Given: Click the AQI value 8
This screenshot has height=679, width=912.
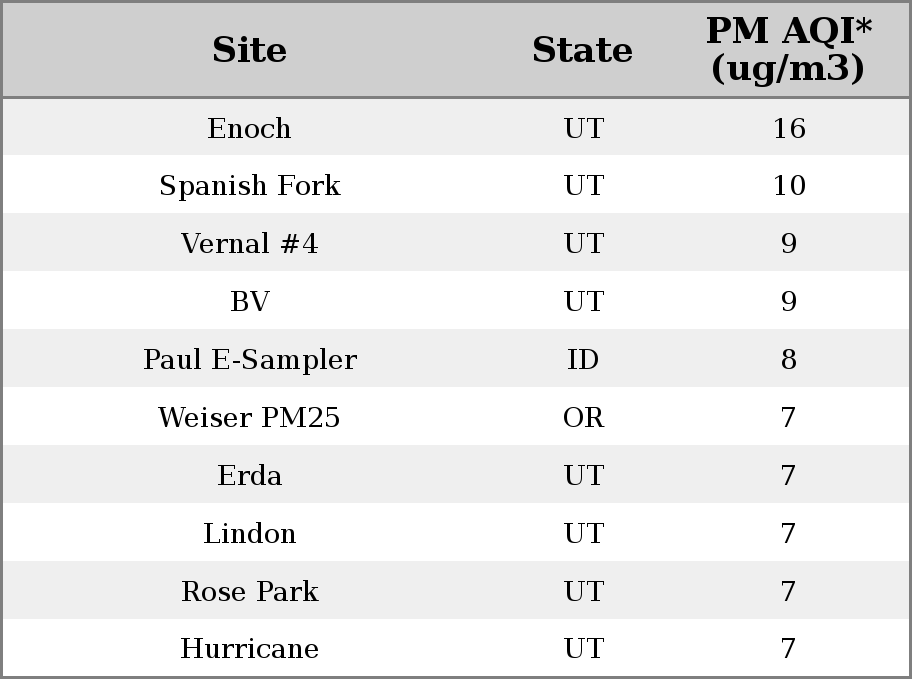Looking at the screenshot, I should pos(789,360).
